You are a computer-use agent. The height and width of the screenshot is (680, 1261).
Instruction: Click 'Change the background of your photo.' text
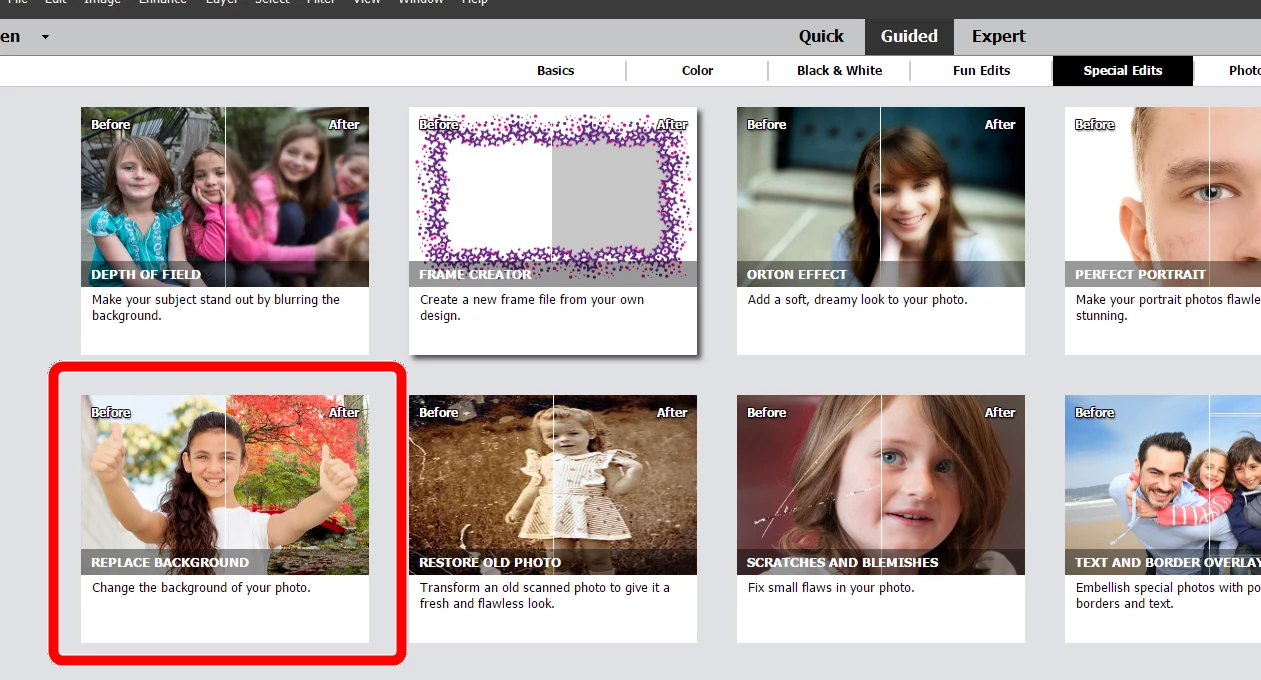tap(201, 588)
